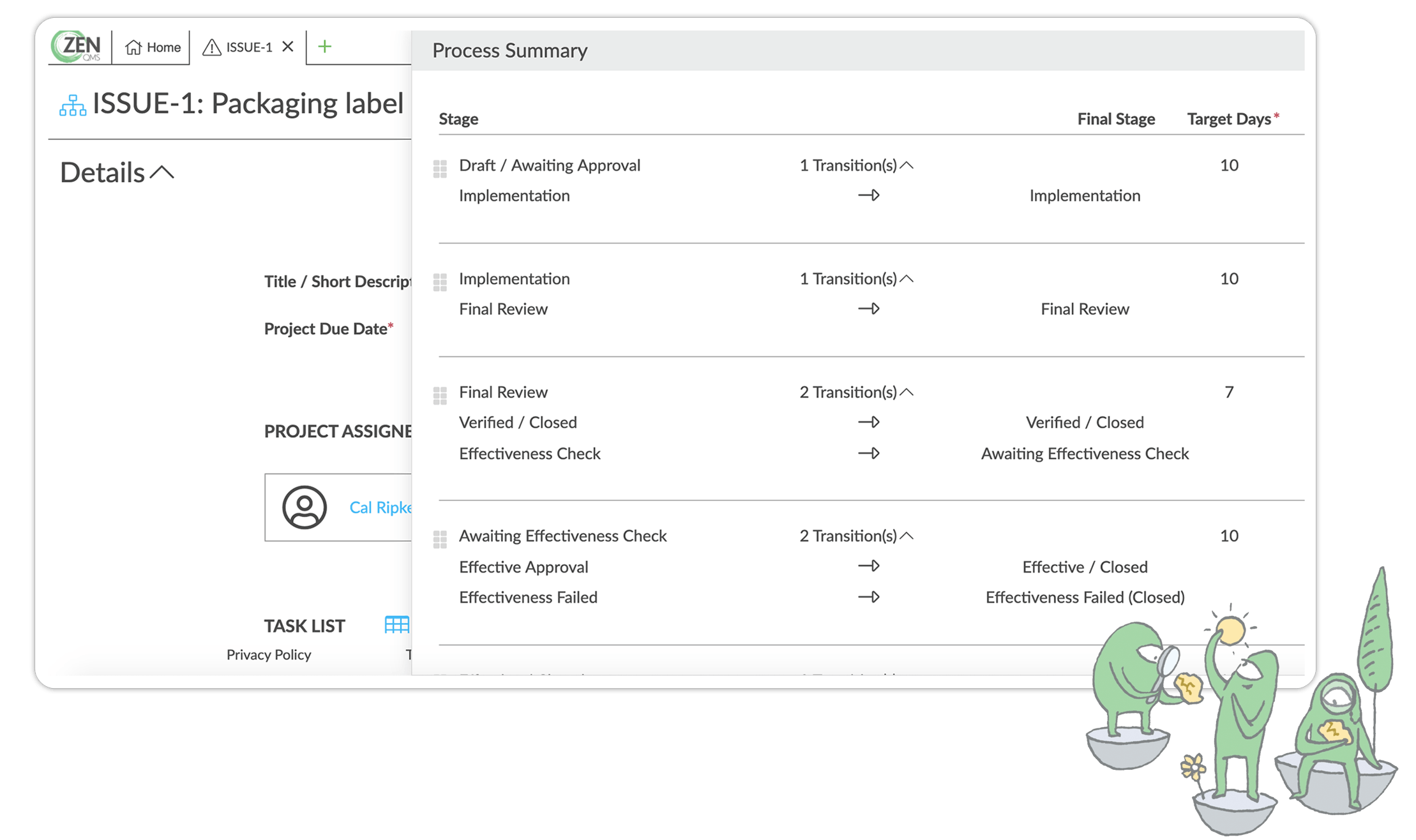Collapse the Final Review stage transitions

point(906,393)
